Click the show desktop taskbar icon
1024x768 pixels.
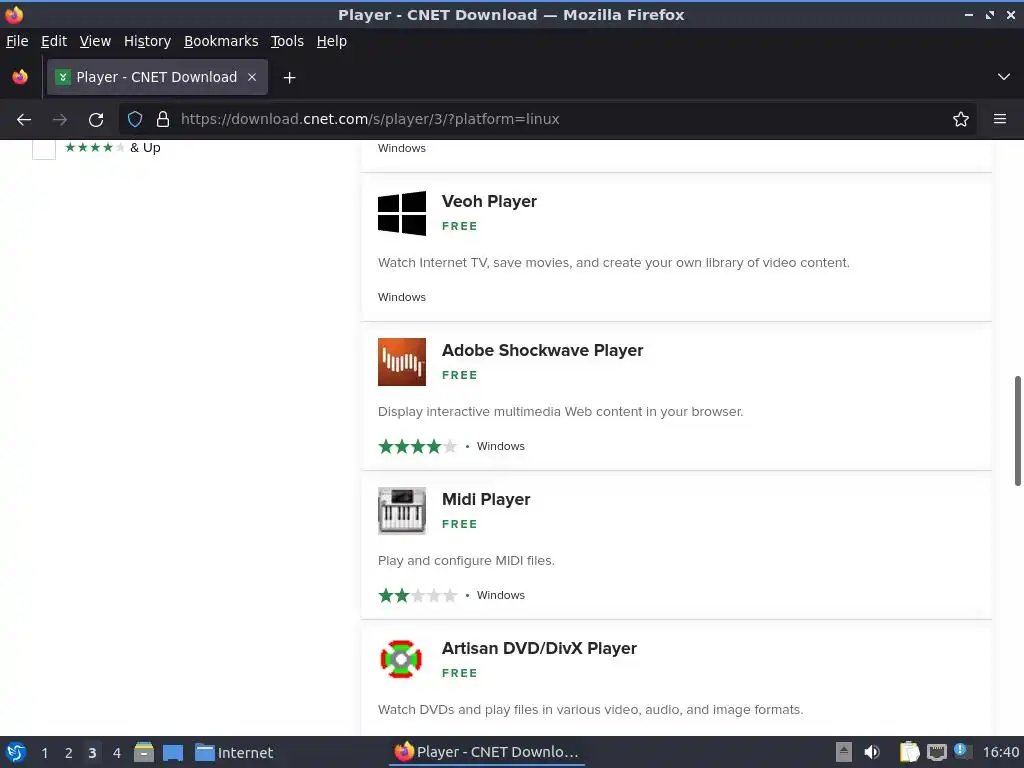173,753
